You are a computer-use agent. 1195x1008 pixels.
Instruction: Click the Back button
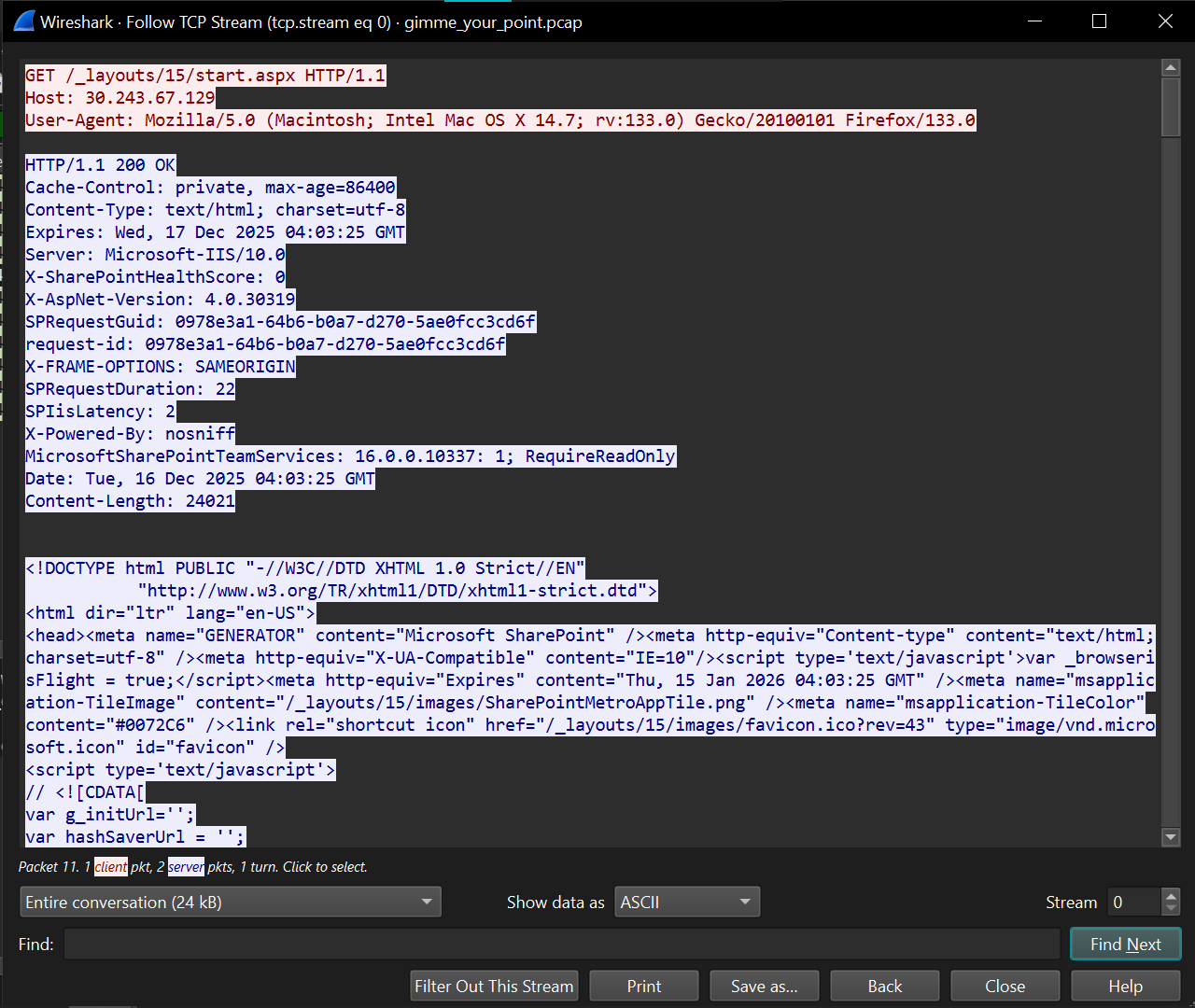[884, 986]
